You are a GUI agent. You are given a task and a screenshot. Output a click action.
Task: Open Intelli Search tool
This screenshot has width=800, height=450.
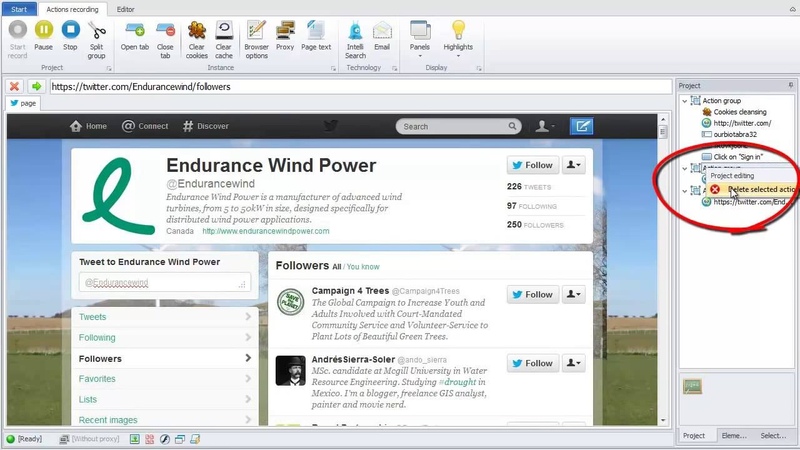click(356, 31)
